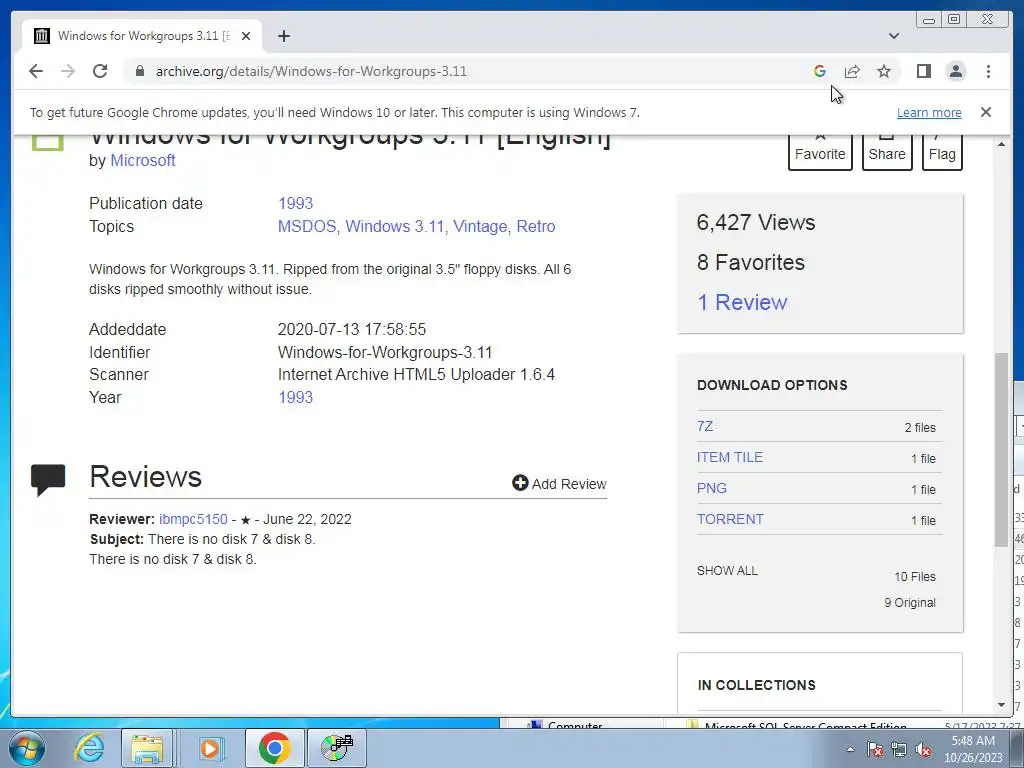Open the muted volume tray icon
The width and height of the screenshot is (1024, 768).
pyautogui.click(x=923, y=750)
